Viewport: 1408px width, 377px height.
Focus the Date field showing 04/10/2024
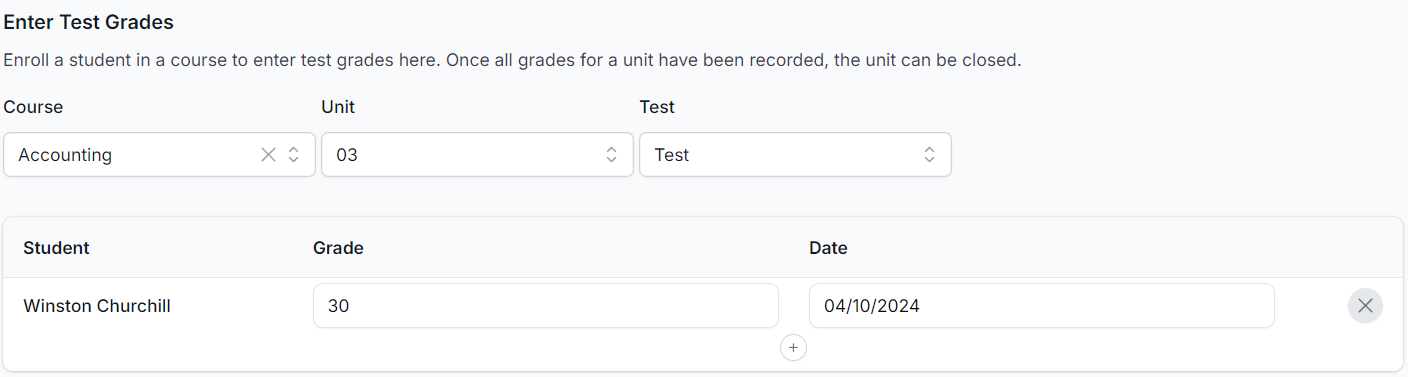(x=1041, y=306)
